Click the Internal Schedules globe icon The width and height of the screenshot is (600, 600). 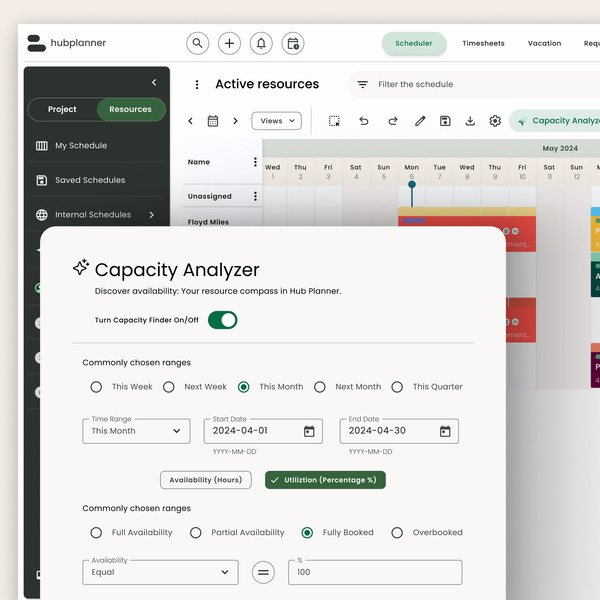(x=42, y=215)
